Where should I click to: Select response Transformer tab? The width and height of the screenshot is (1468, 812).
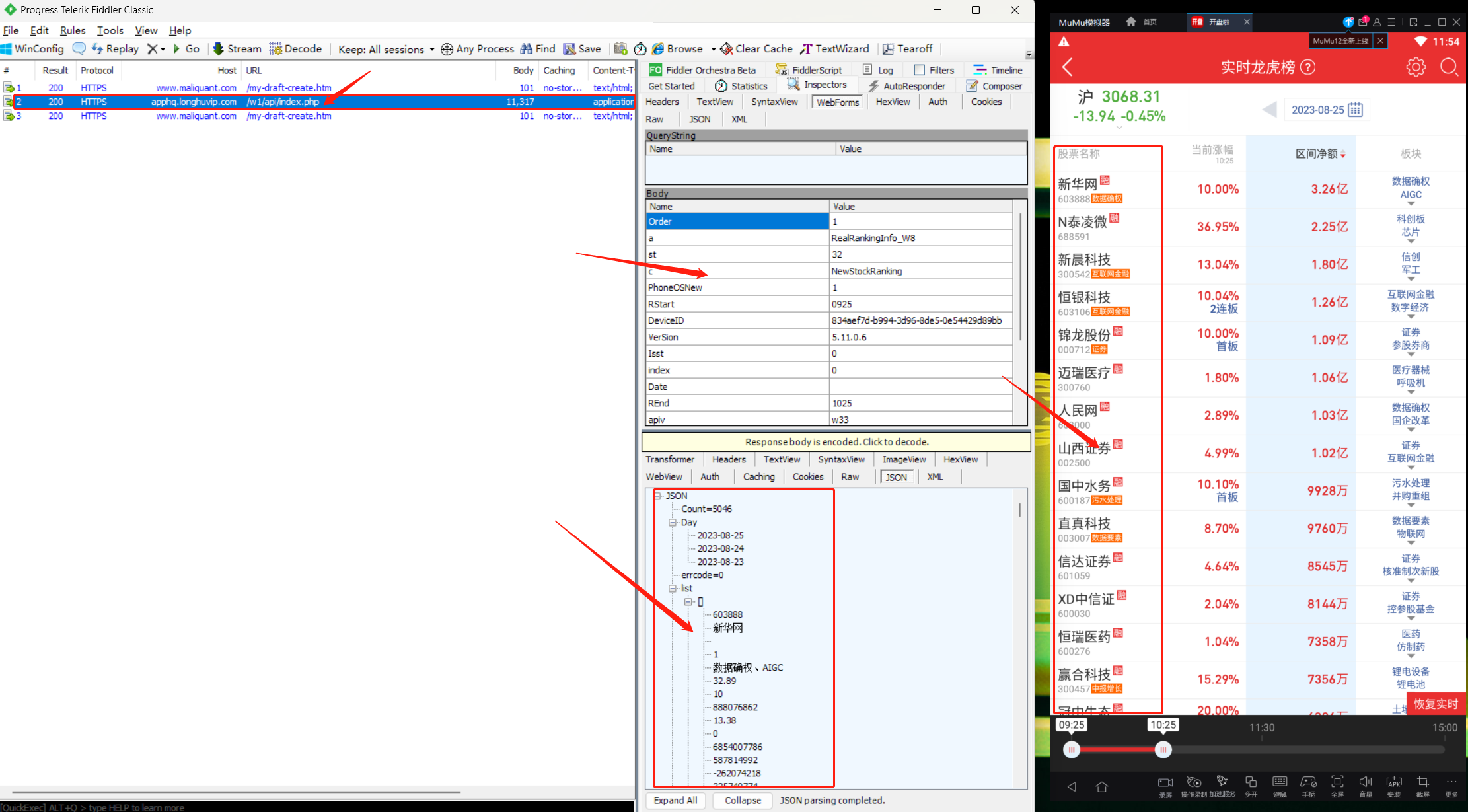670,459
